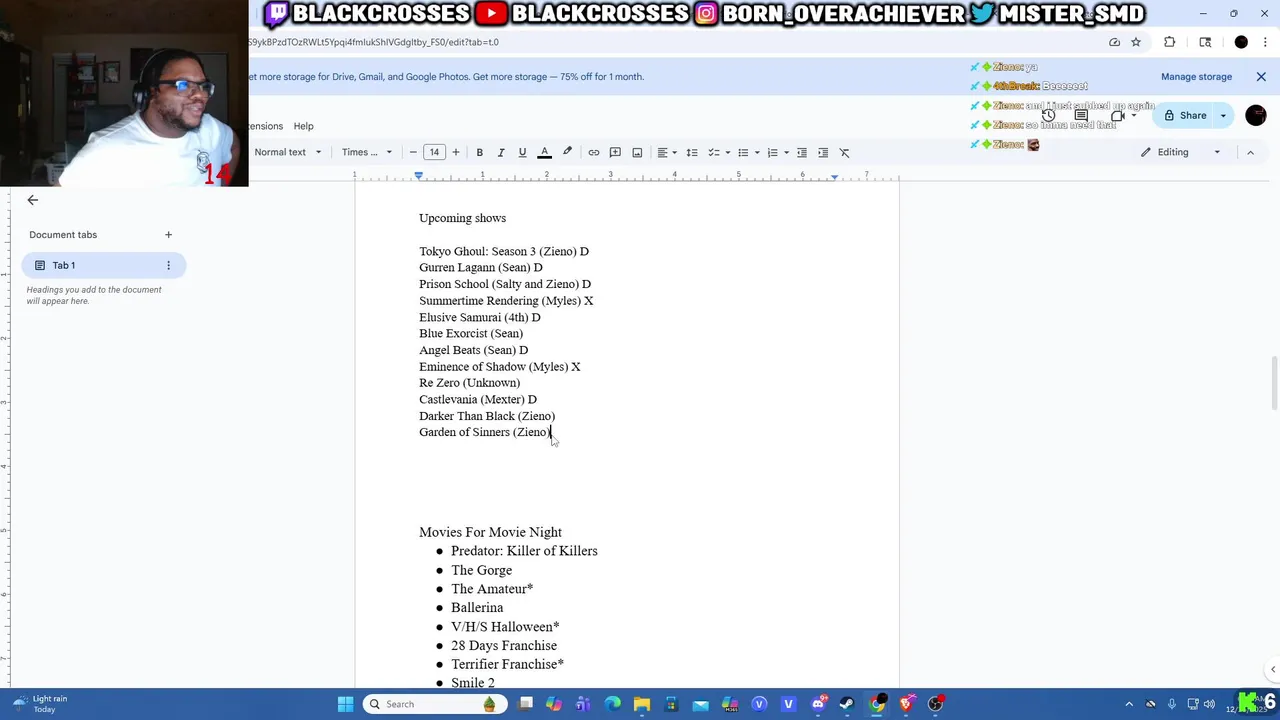Apply a checklist using the checklist icon
Image resolution: width=1280 pixels, height=720 pixels.
click(x=713, y=152)
